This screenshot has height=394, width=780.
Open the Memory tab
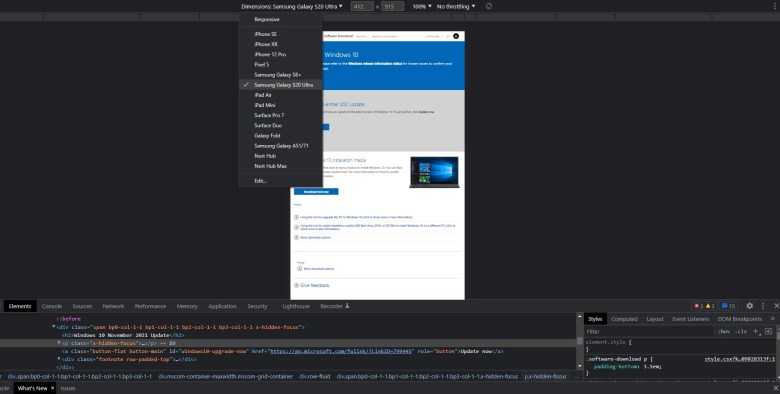tap(187, 306)
